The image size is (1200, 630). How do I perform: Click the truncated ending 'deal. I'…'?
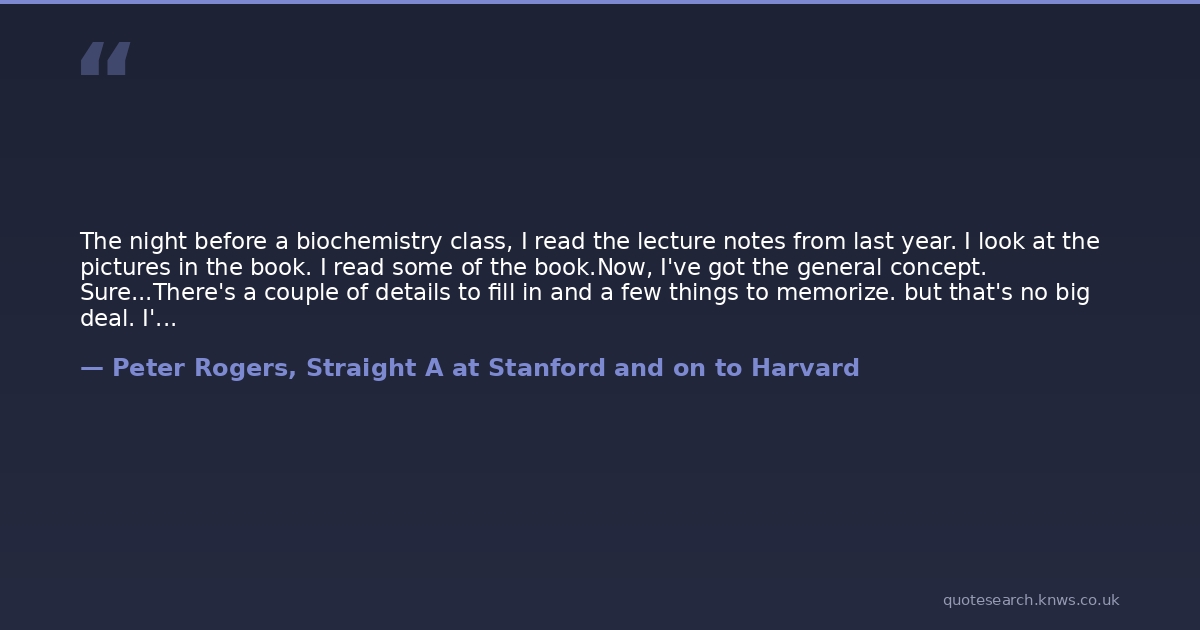click(128, 319)
